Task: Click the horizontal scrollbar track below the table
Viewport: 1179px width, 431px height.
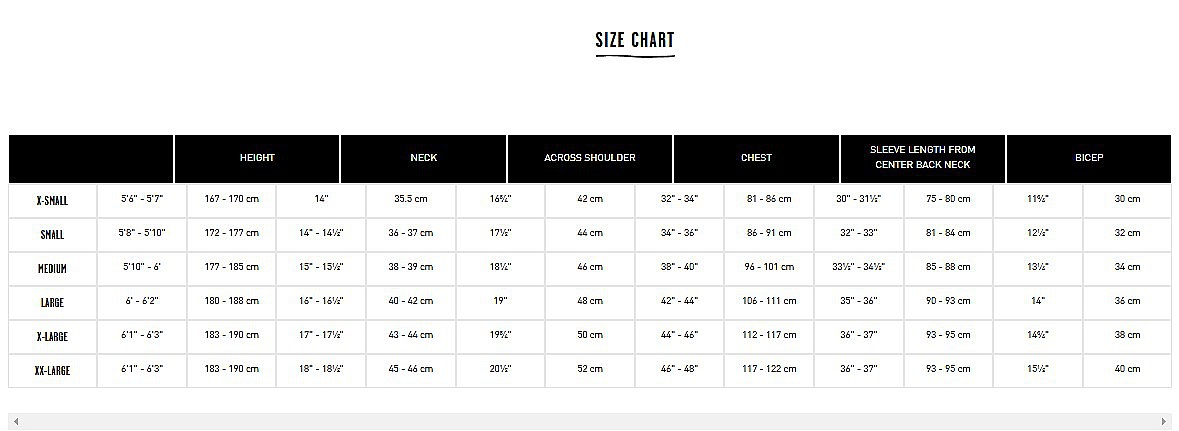Action: pos(590,421)
